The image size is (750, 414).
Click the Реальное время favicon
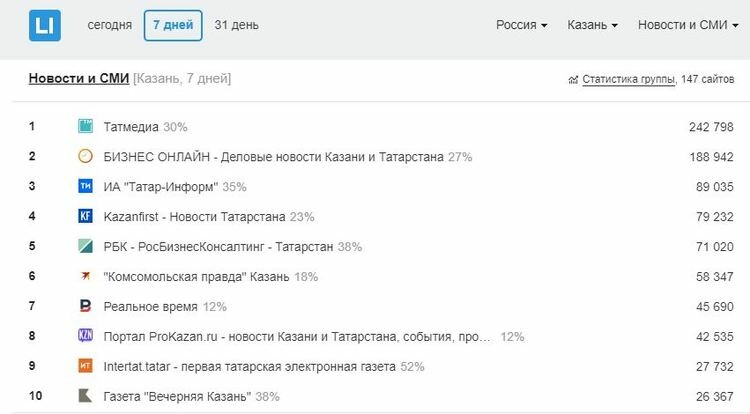pyautogui.click(x=85, y=307)
